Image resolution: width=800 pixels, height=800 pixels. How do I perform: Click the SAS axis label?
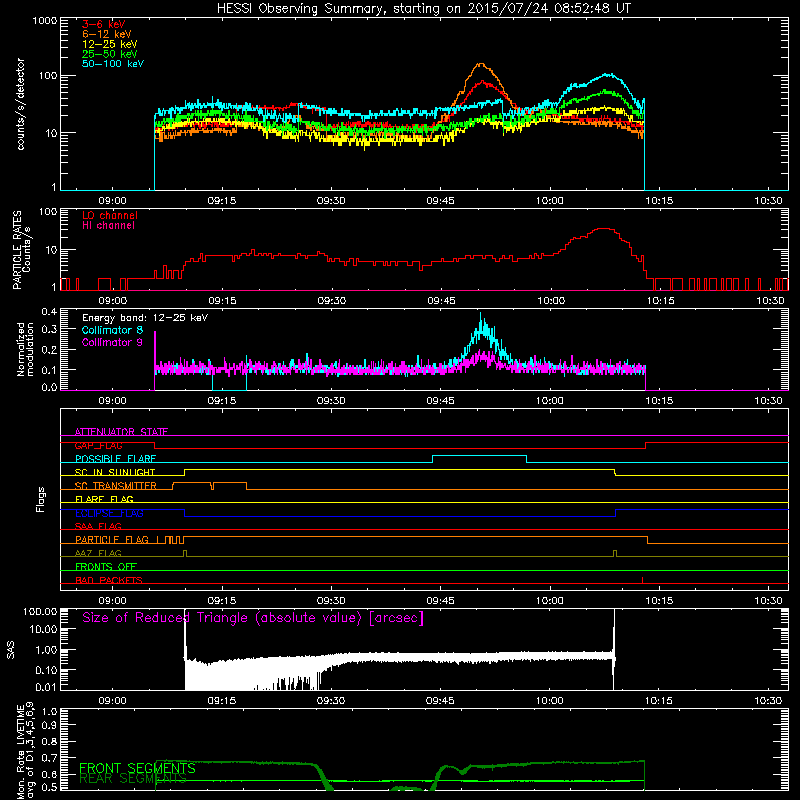pos(11,650)
